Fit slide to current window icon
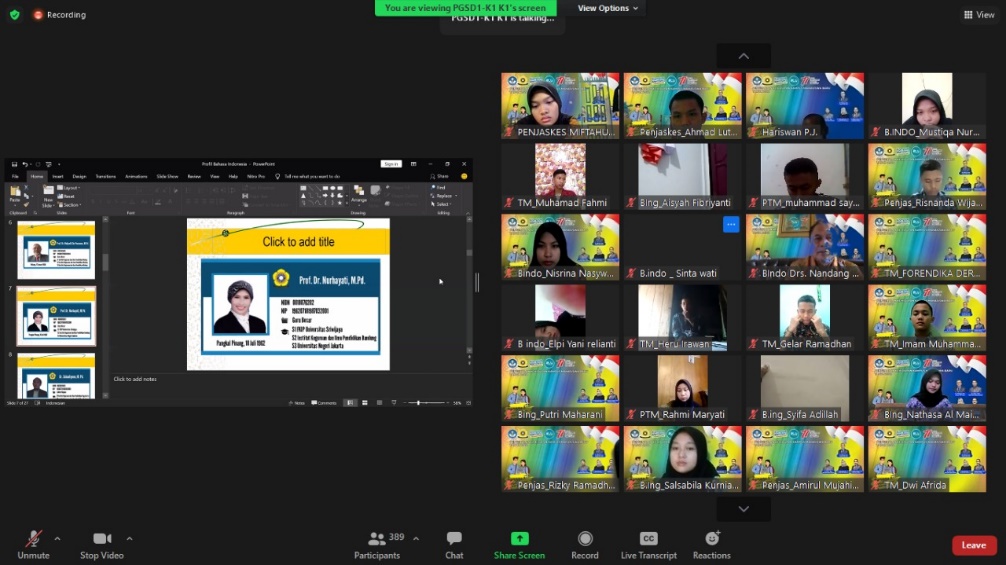 point(468,403)
